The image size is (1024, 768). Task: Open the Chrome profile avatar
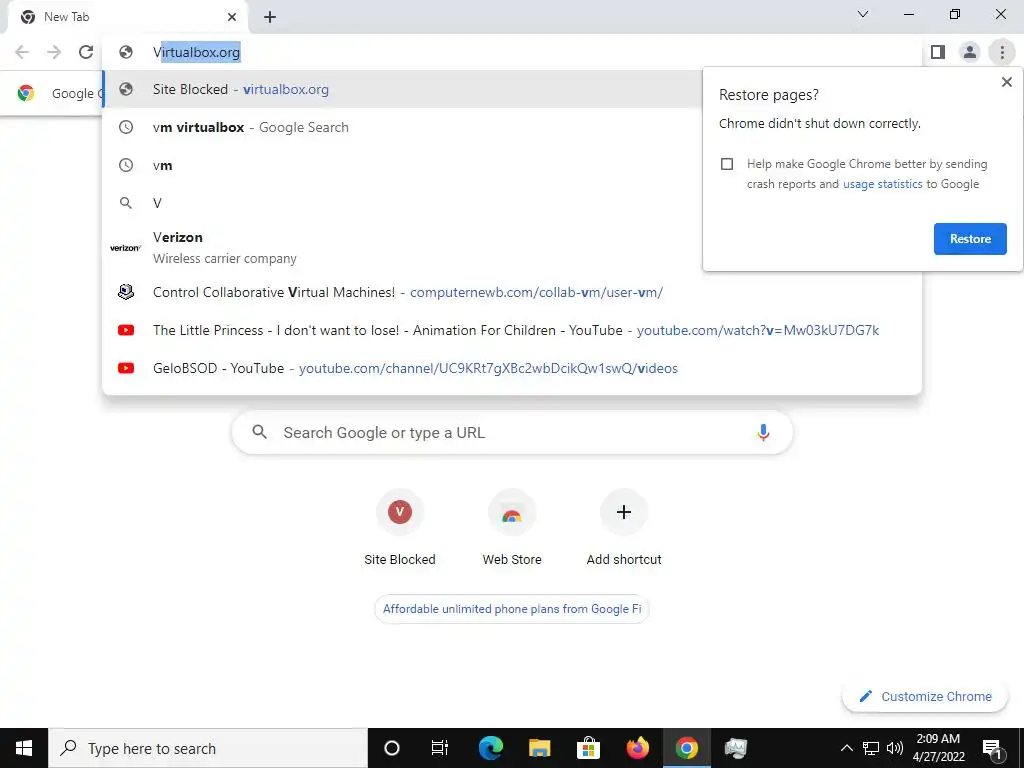point(970,52)
